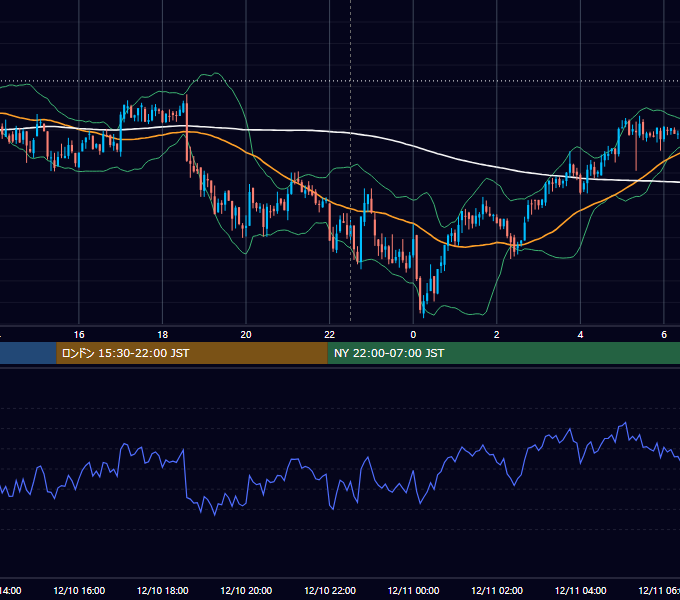Click hour label 16 on upper time axis
Viewport: 680px width, 600px height.
pos(79,335)
